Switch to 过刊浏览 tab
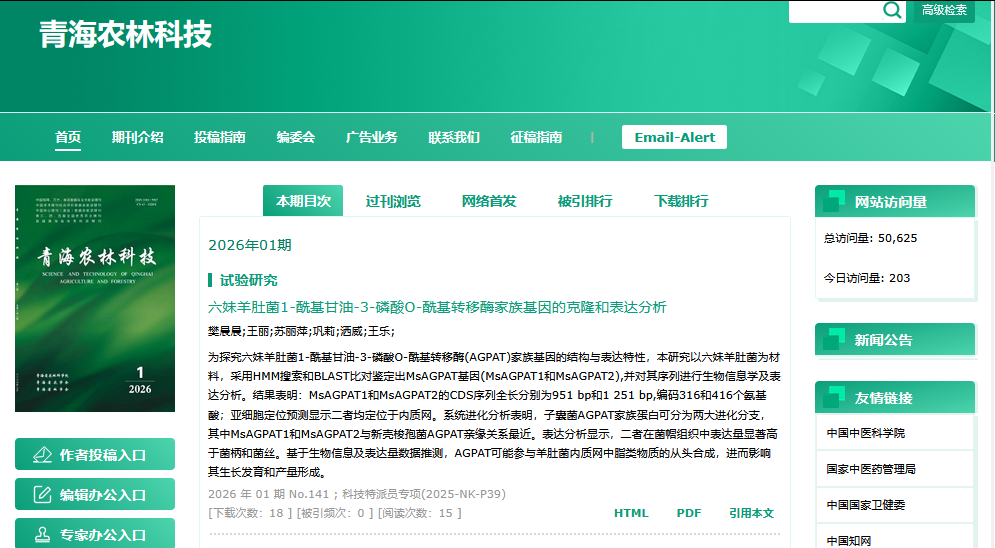This screenshot has height=548, width=995. click(393, 201)
